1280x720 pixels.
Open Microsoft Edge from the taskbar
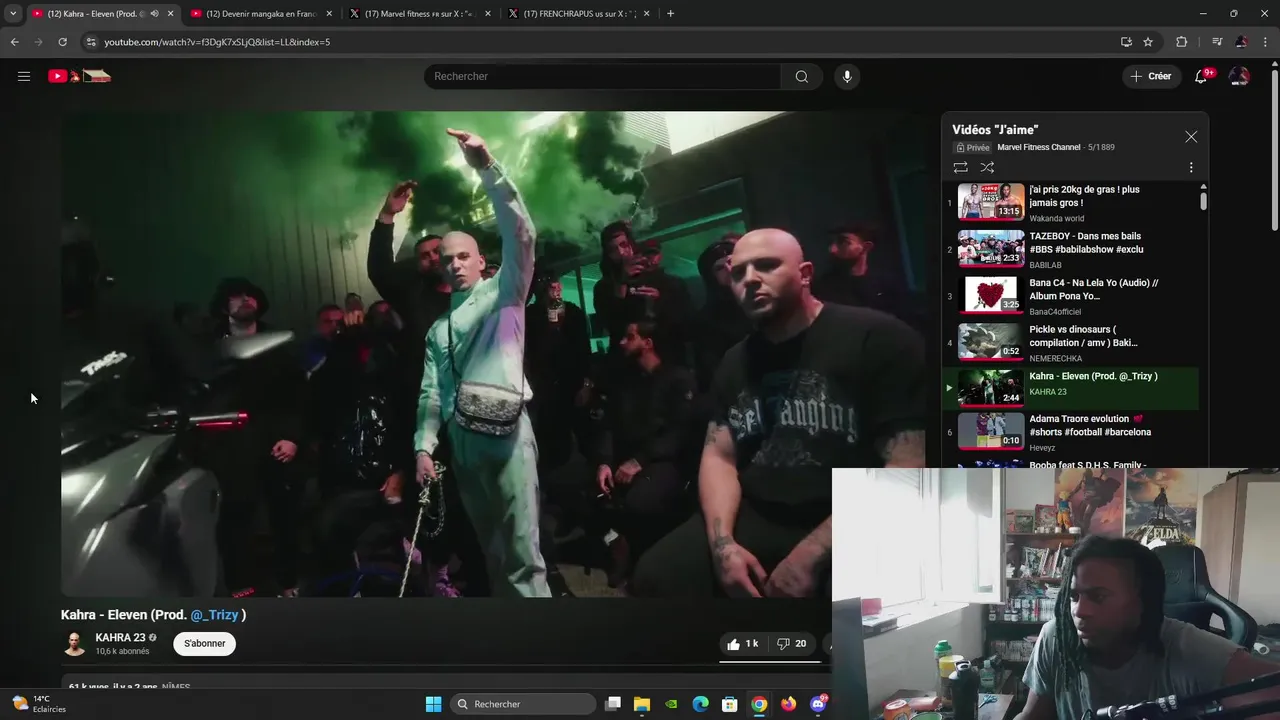click(701, 704)
